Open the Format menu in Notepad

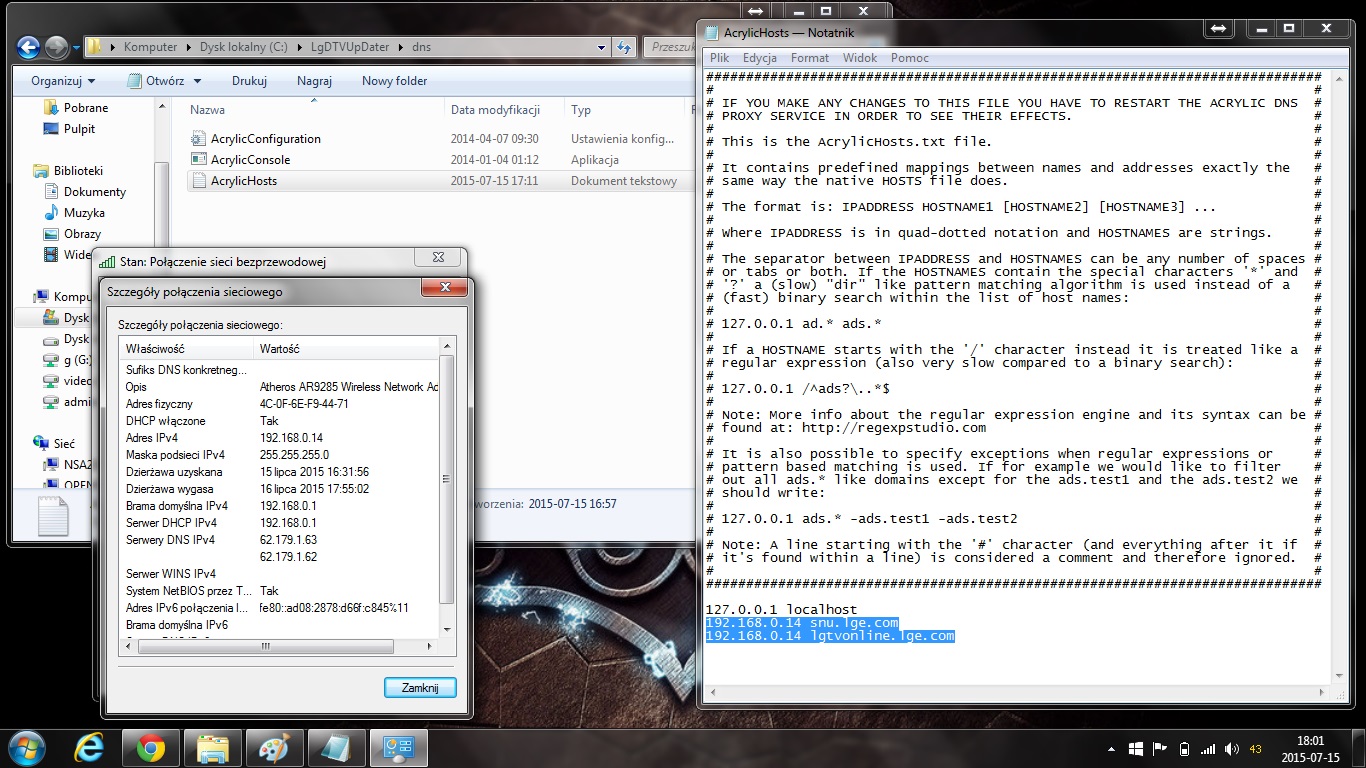pos(810,58)
